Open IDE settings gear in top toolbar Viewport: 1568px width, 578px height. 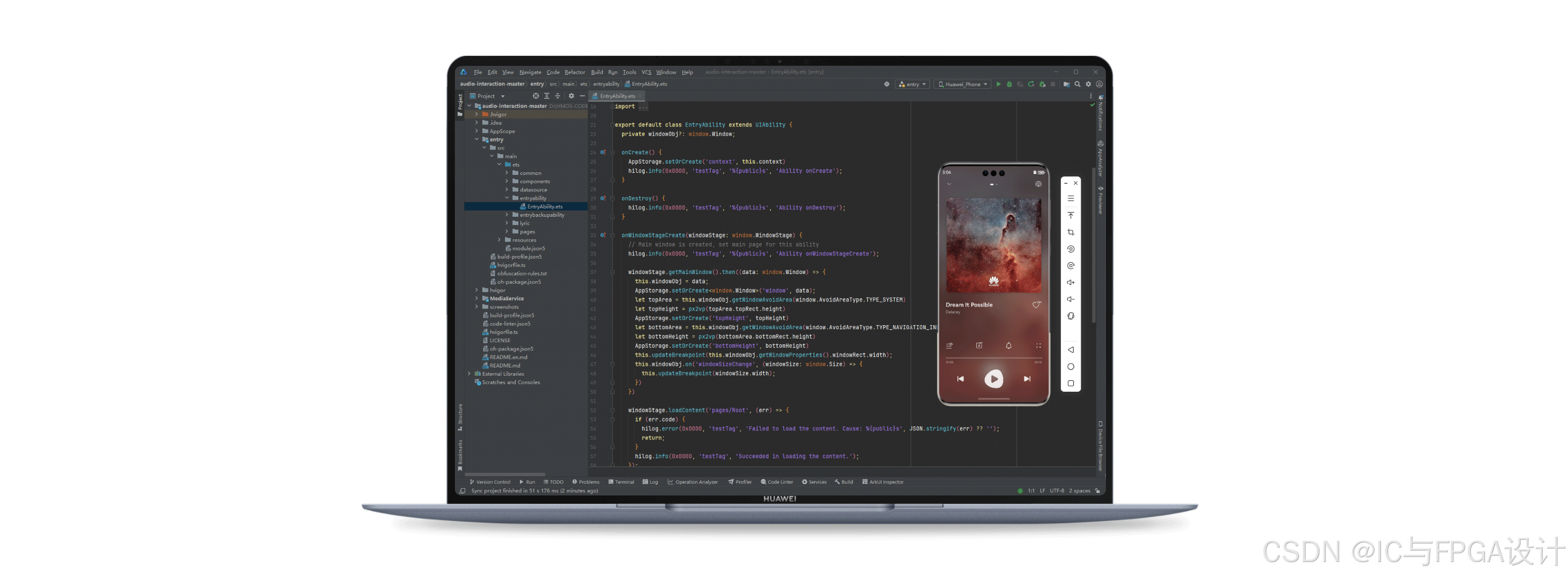click(x=1088, y=84)
